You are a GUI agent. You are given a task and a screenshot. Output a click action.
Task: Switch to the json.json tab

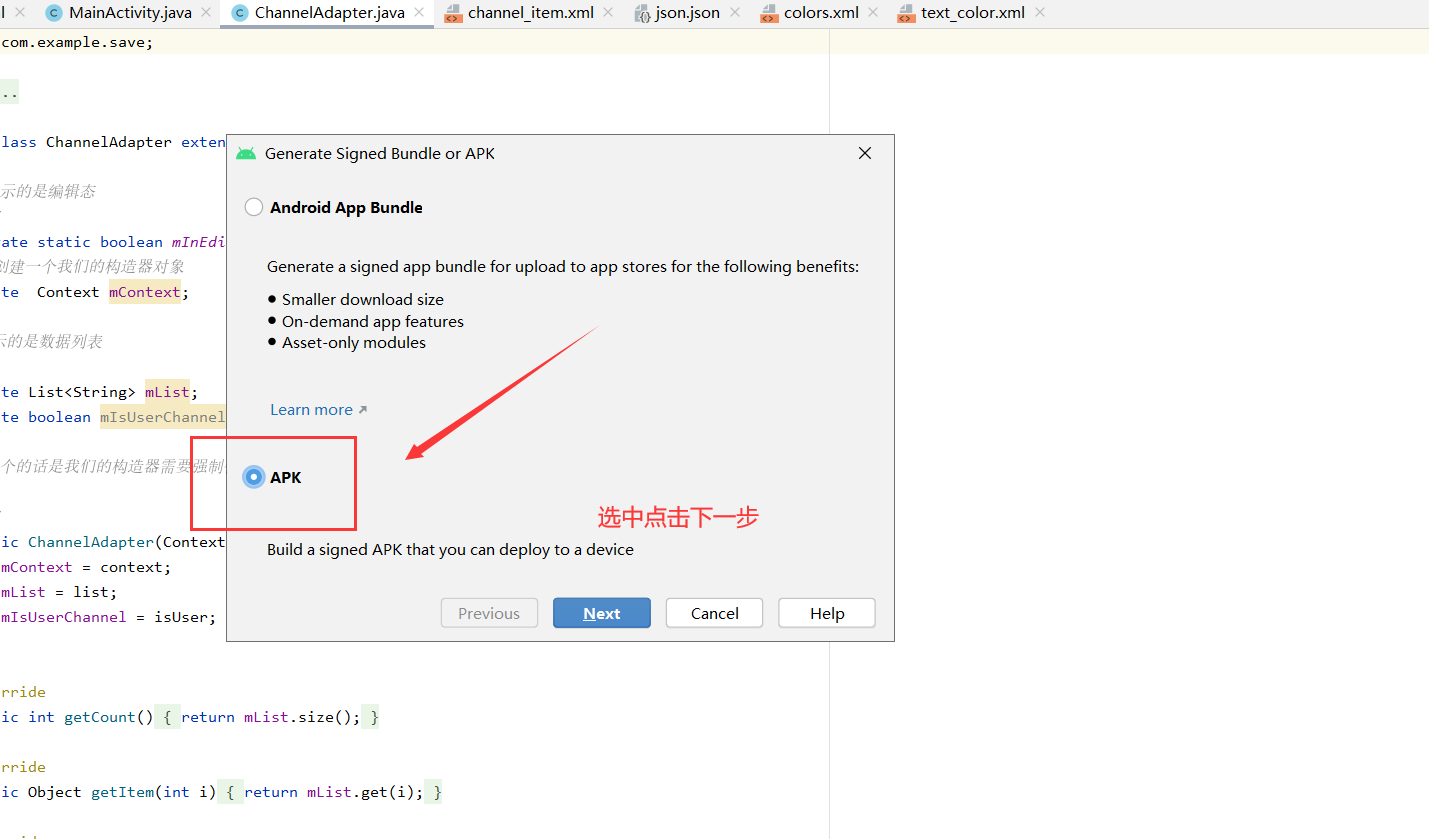point(686,13)
